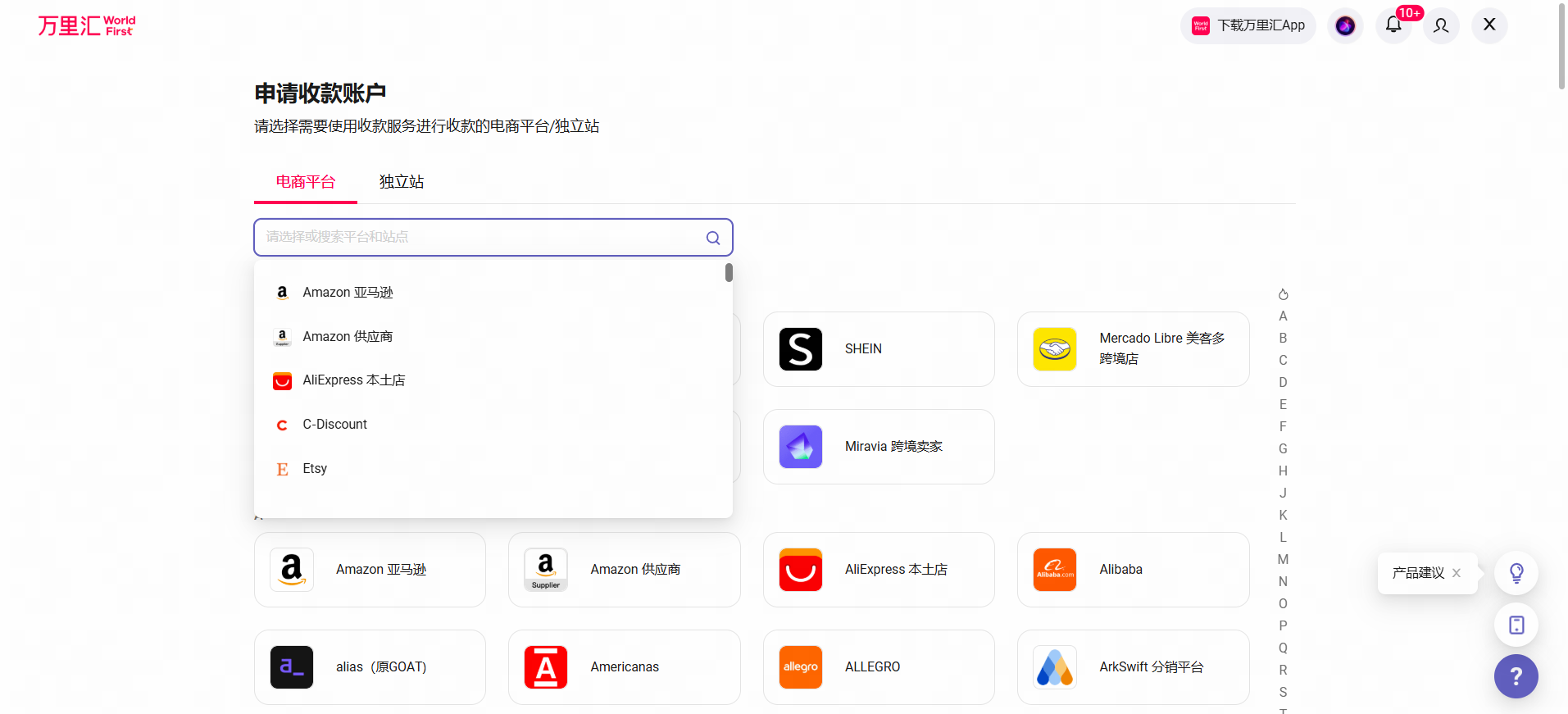Click the page vertical scrollbar thumb
The image size is (1568, 714).
click(1561, 45)
